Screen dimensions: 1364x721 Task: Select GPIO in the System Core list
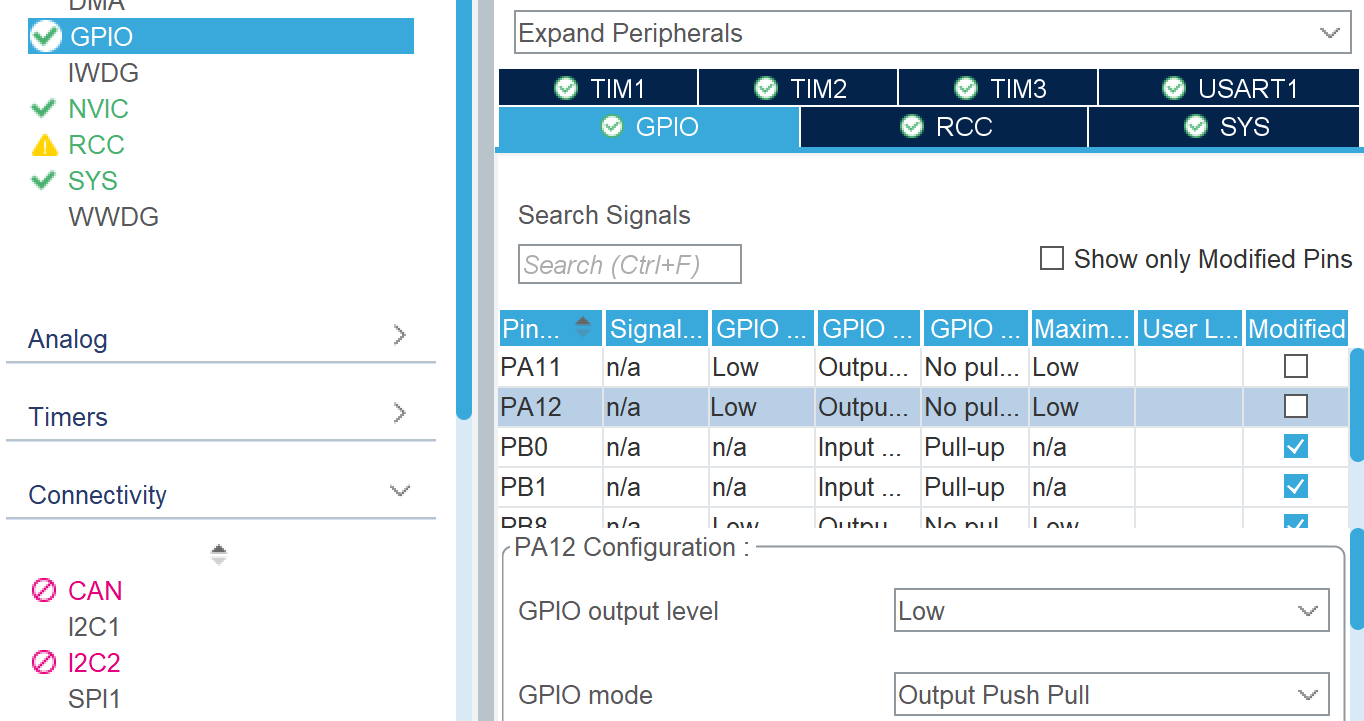coord(220,37)
